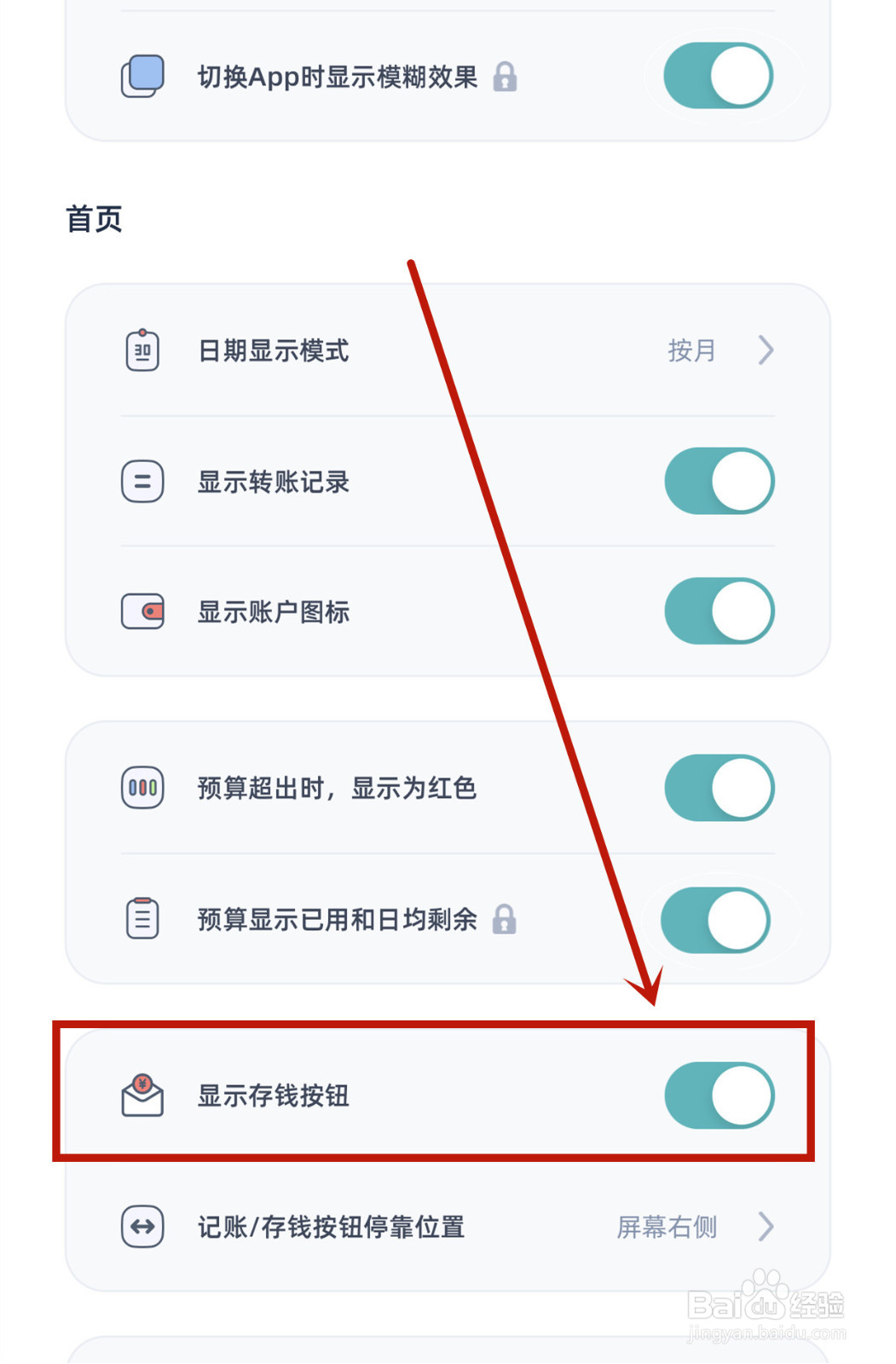Disable the 显示账户图标 switch
Image resolution: width=896 pixels, height=1364 pixels.
(720, 611)
